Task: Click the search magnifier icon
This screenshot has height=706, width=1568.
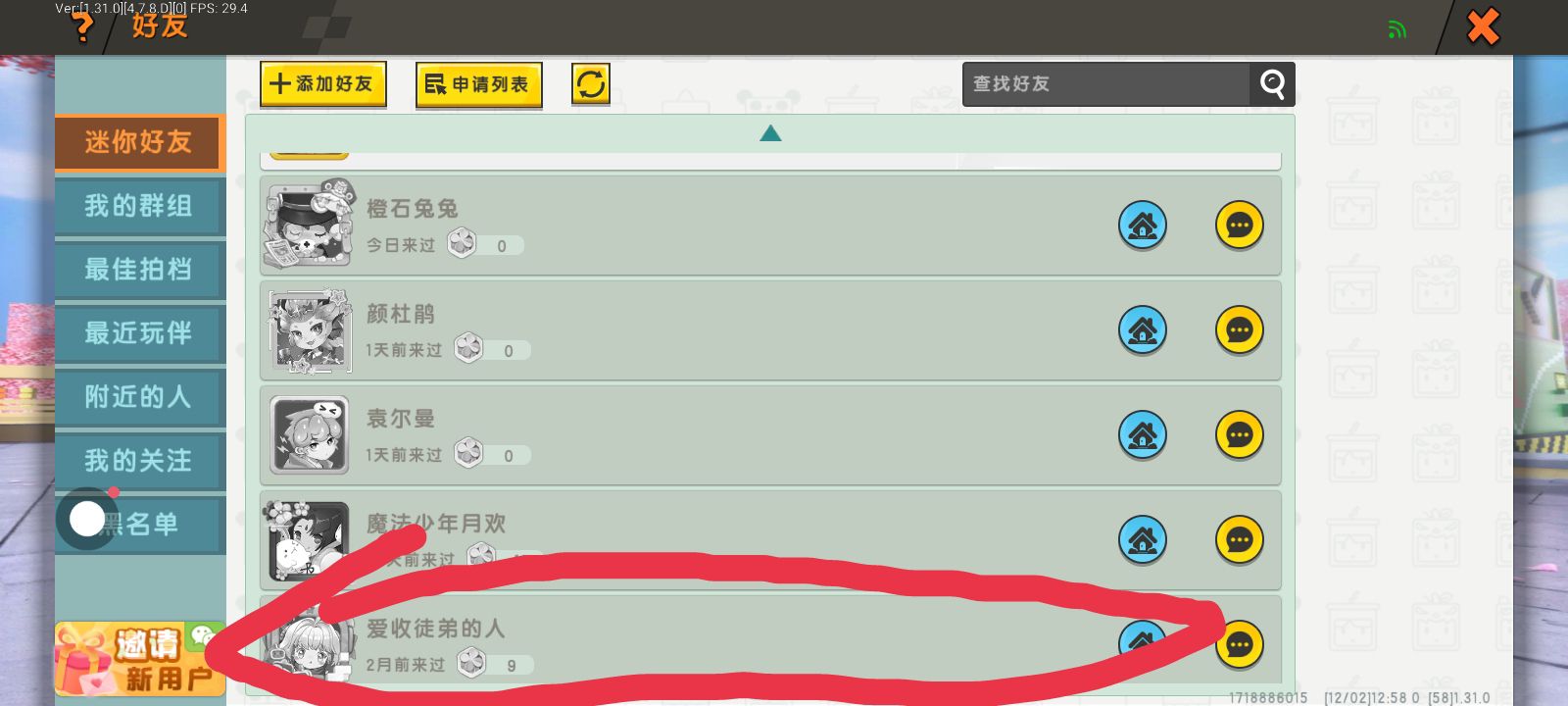Action: 1272,84
